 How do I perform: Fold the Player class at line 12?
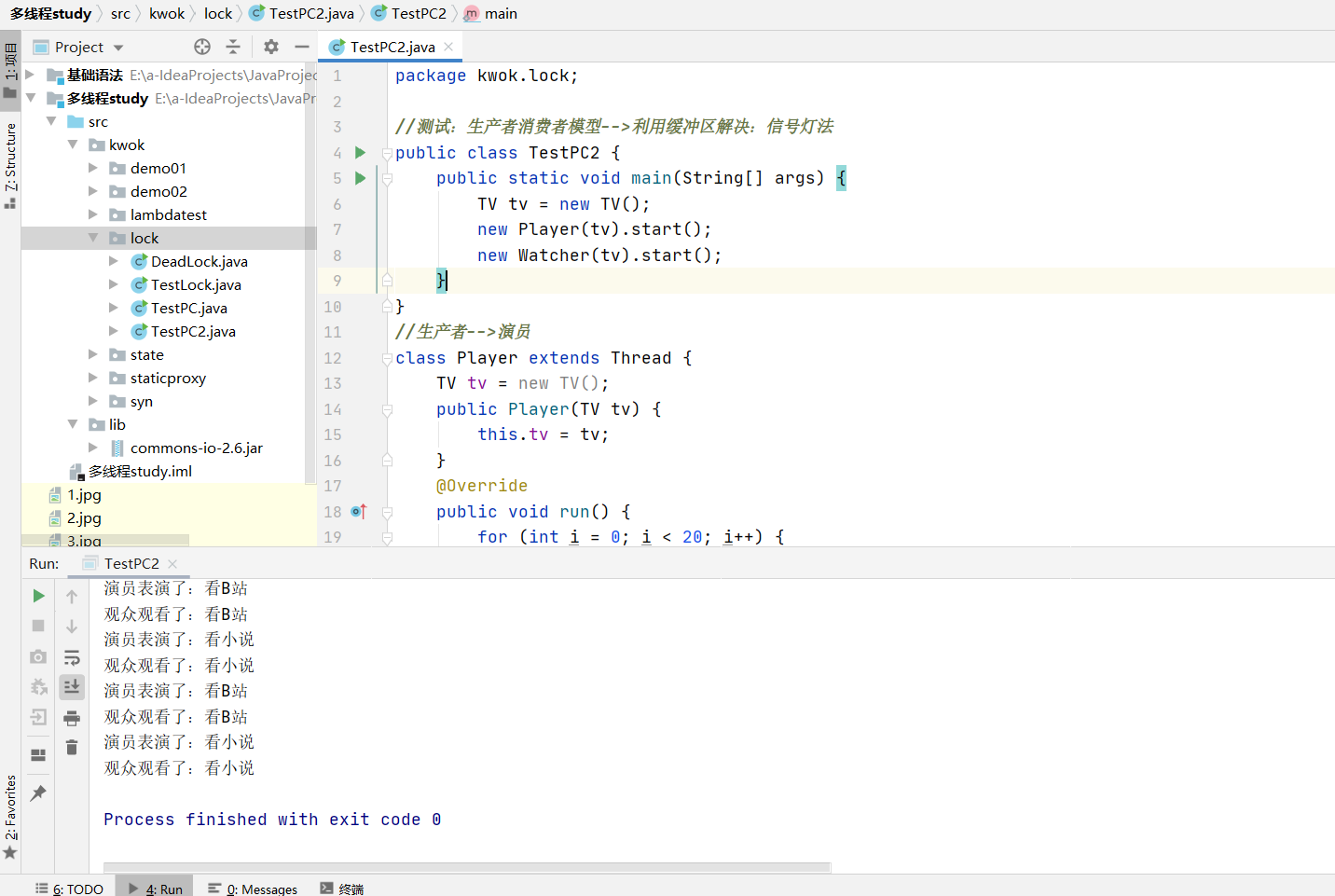click(387, 358)
